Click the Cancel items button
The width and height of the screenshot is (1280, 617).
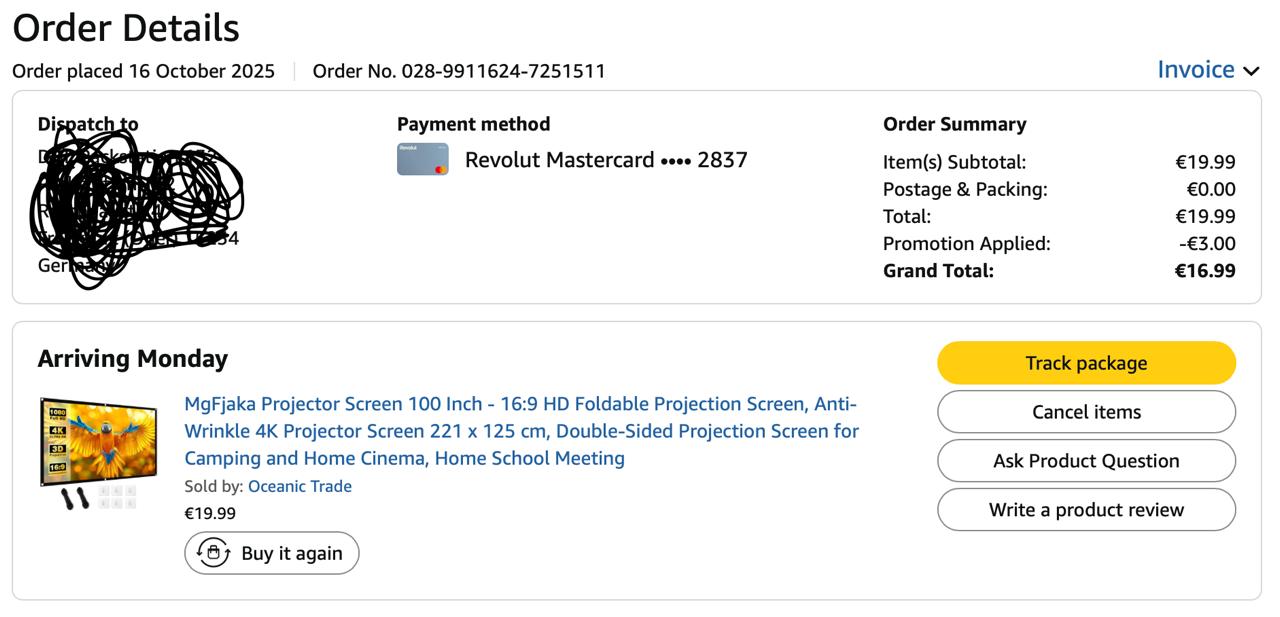point(1086,412)
